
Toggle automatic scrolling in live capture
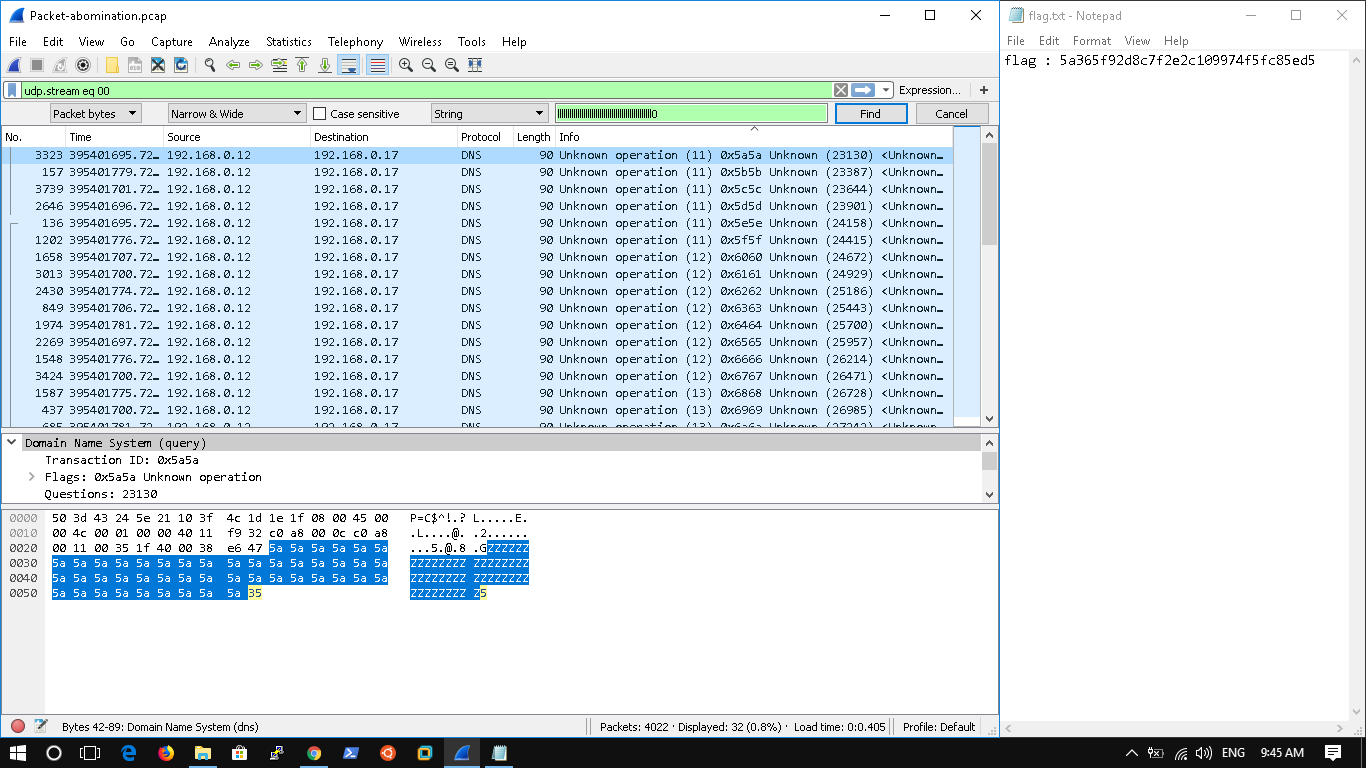click(350, 65)
